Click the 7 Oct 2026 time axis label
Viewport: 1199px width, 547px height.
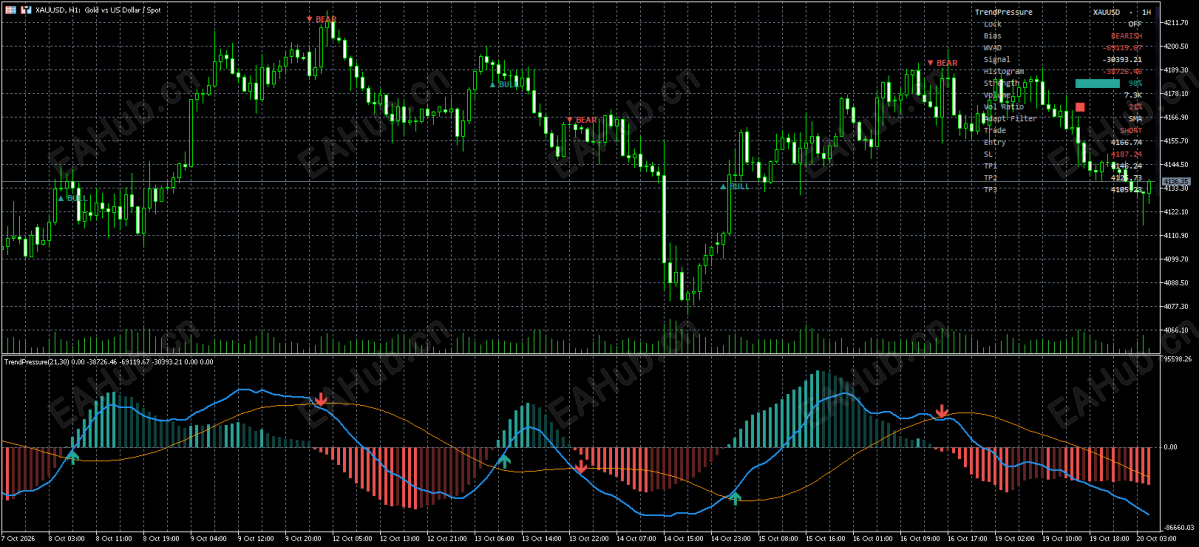18,539
